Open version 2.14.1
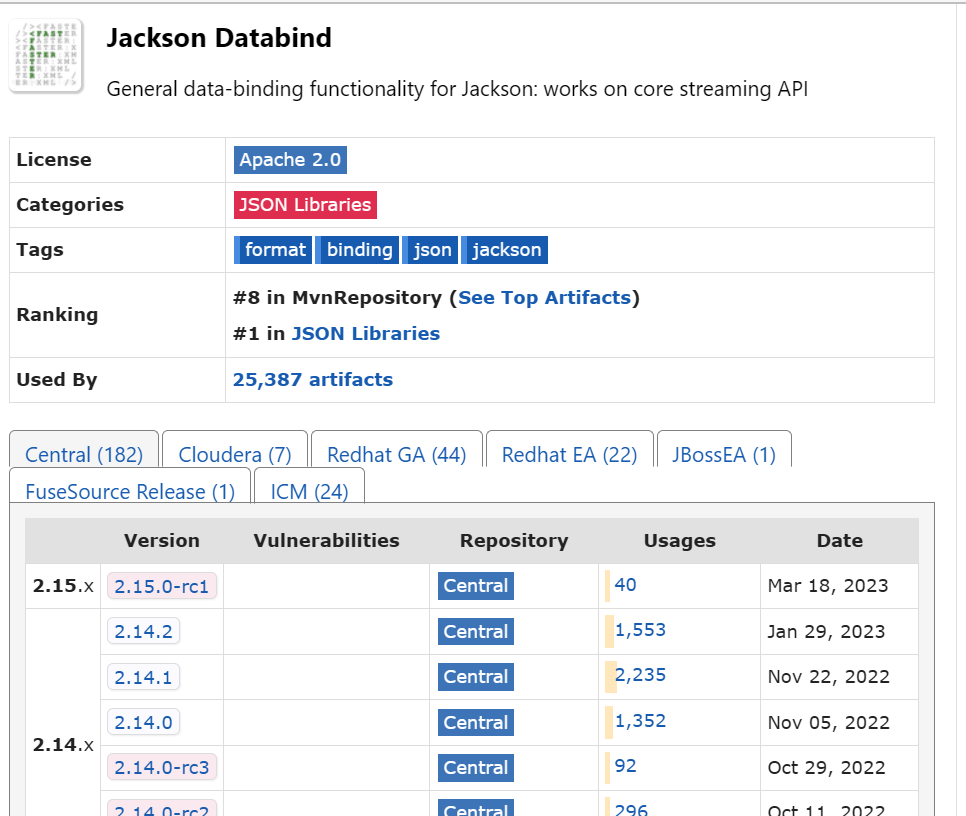Image resolution: width=966 pixels, height=816 pixels. click(x=144, y=677)
